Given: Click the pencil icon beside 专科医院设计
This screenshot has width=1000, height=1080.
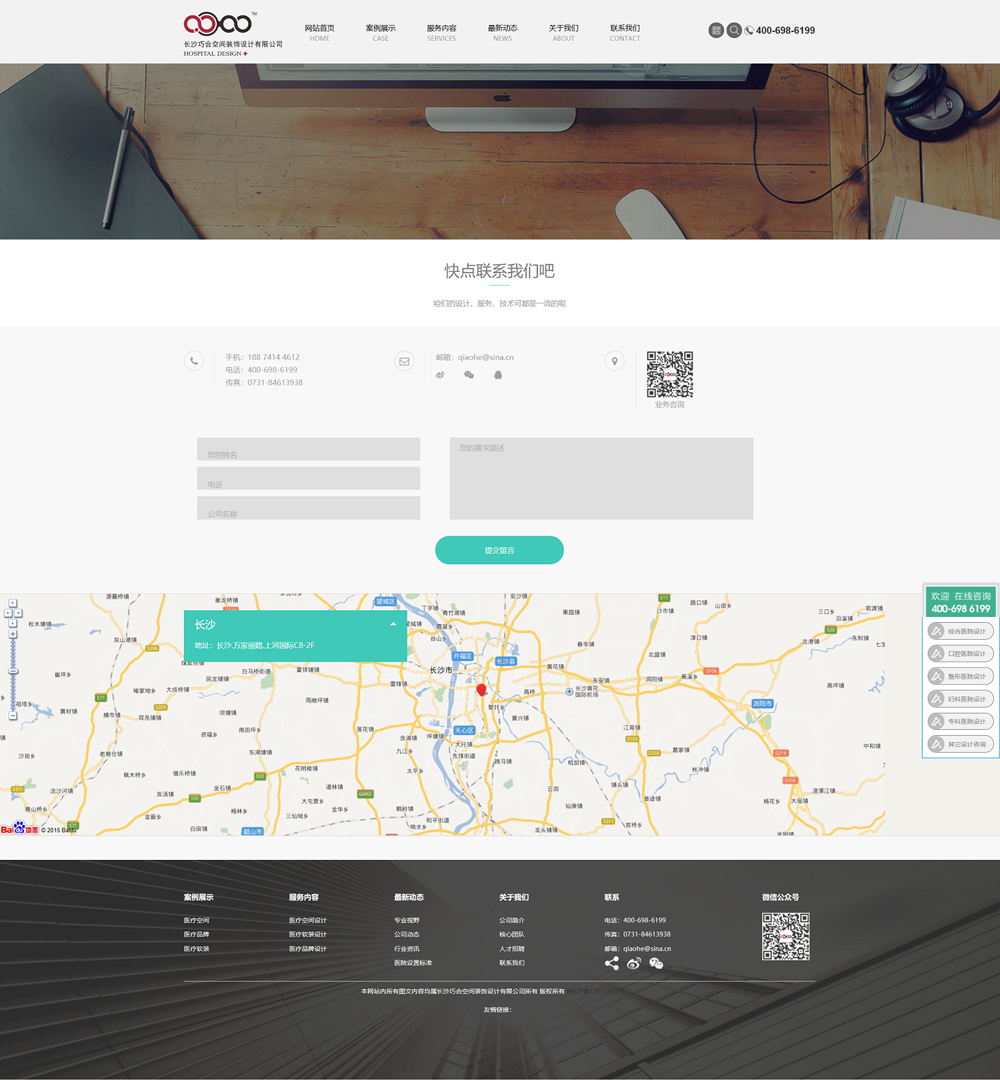Looking at the screenshot, I should tap(936, 721).
